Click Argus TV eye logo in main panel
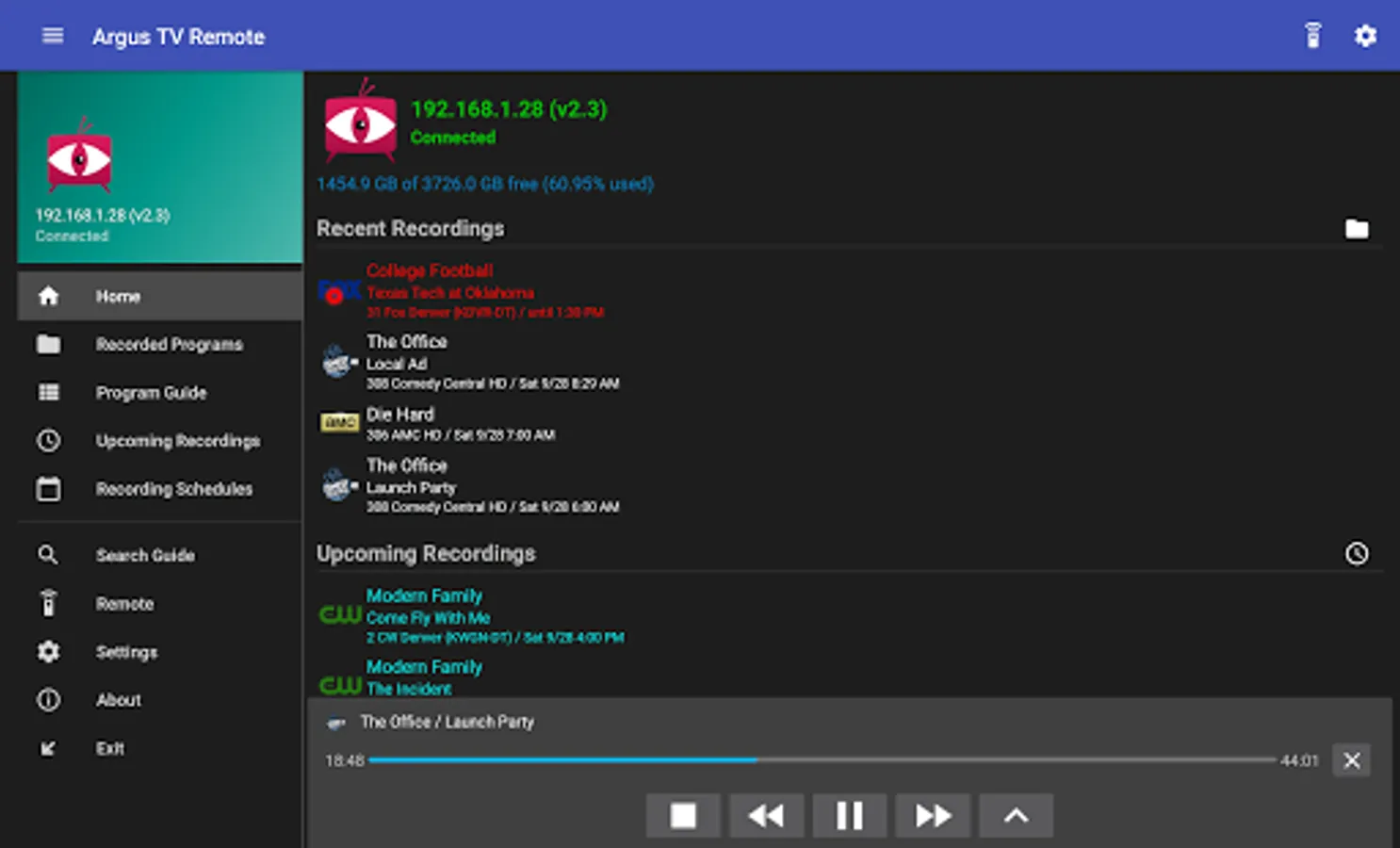 [361, 122]
